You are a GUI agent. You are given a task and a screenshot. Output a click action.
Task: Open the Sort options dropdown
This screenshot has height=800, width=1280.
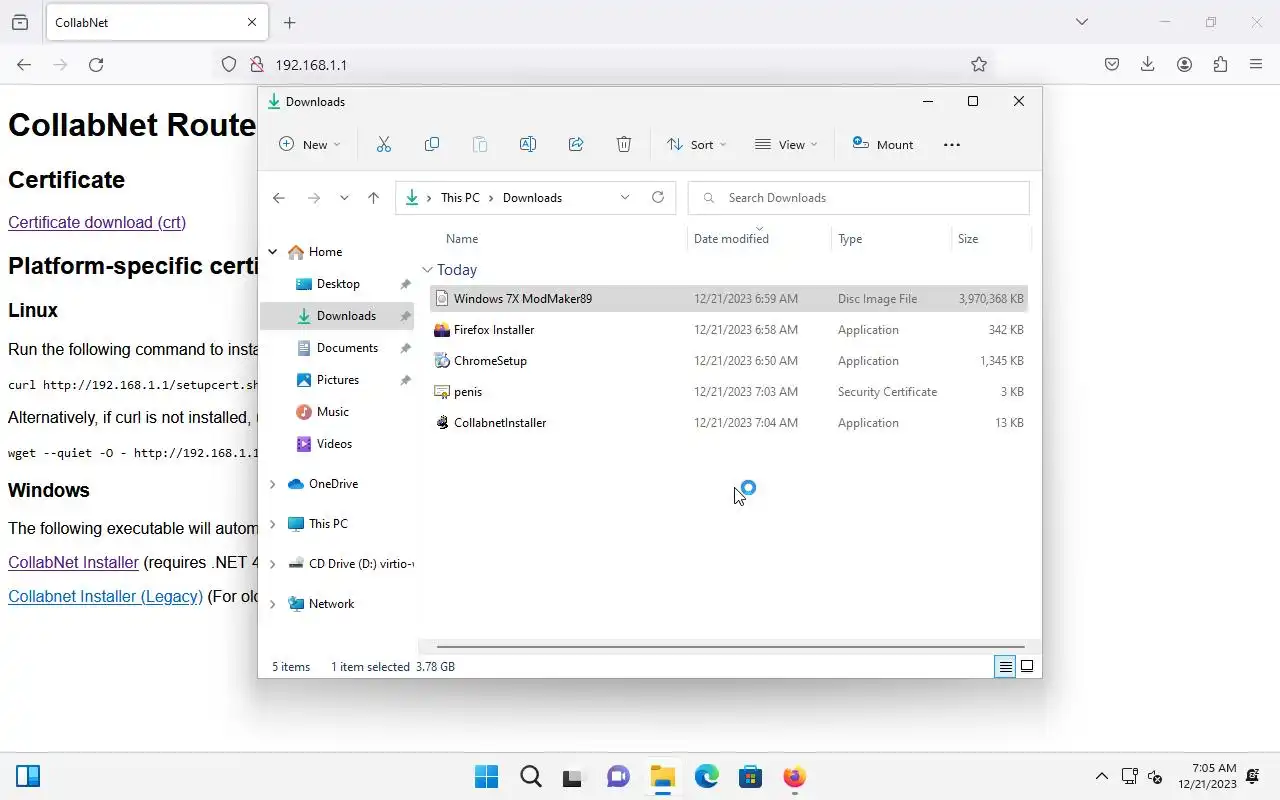(x=697, y=144)
